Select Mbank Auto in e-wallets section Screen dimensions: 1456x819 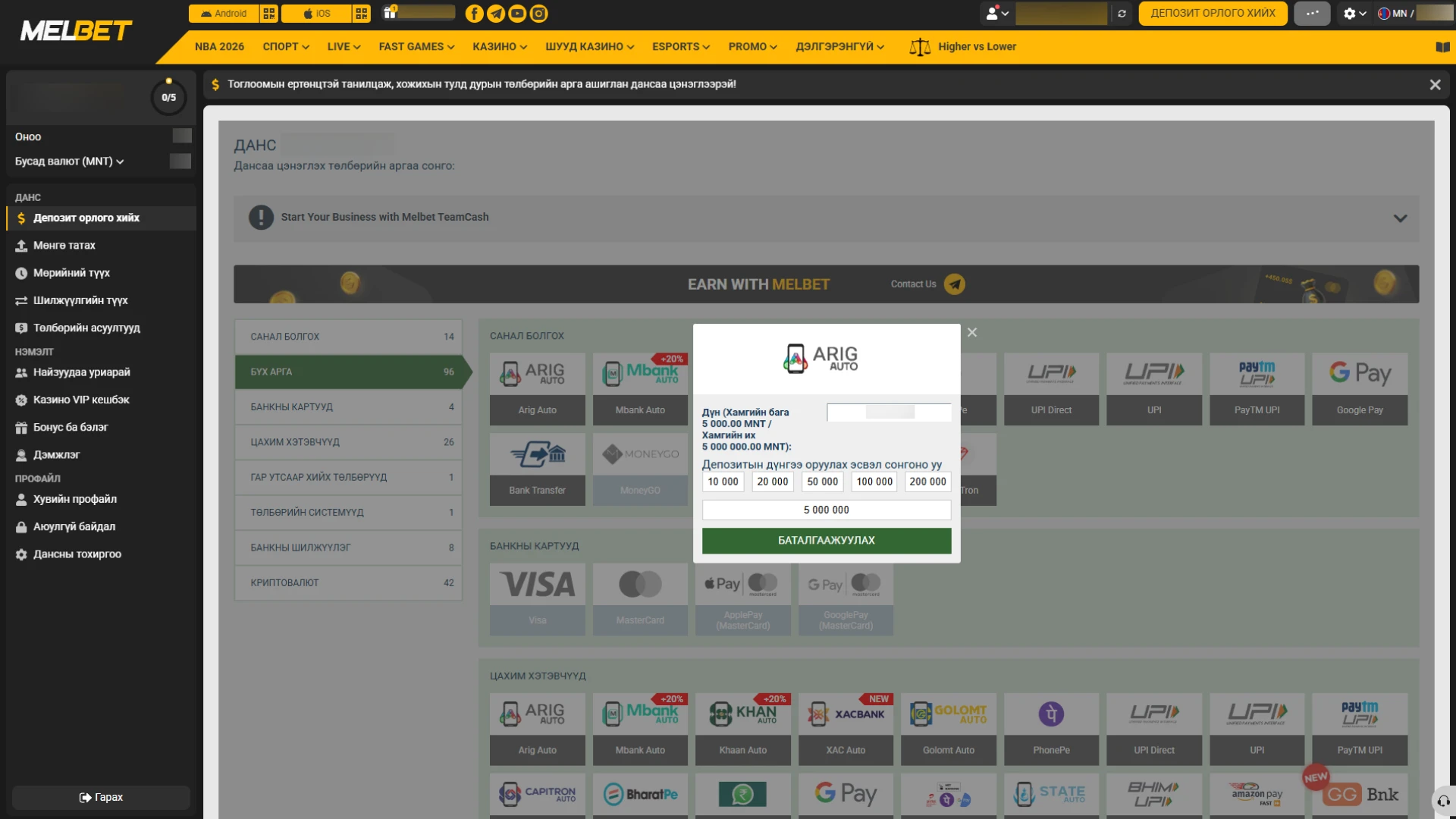(640, 730)
